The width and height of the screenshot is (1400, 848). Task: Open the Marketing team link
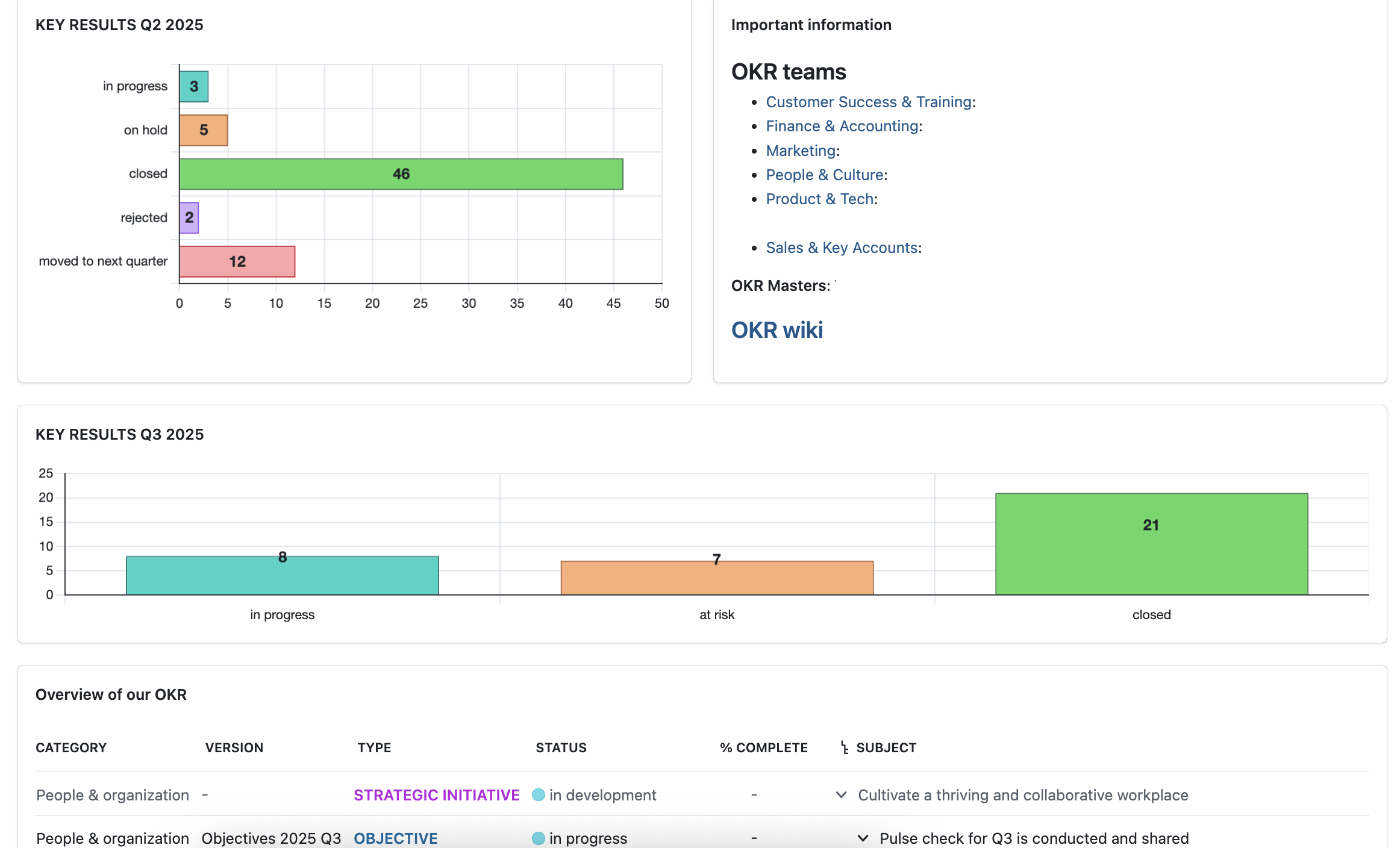(x=800, y=151)
